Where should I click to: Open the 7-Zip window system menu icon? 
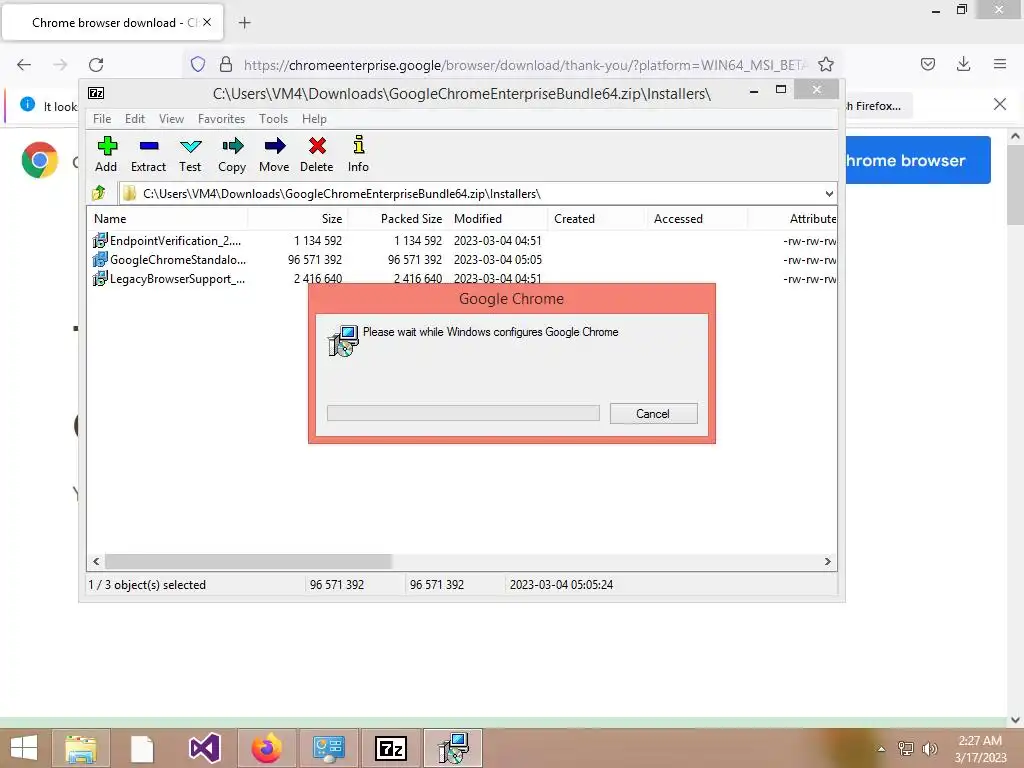pos(96,93)
